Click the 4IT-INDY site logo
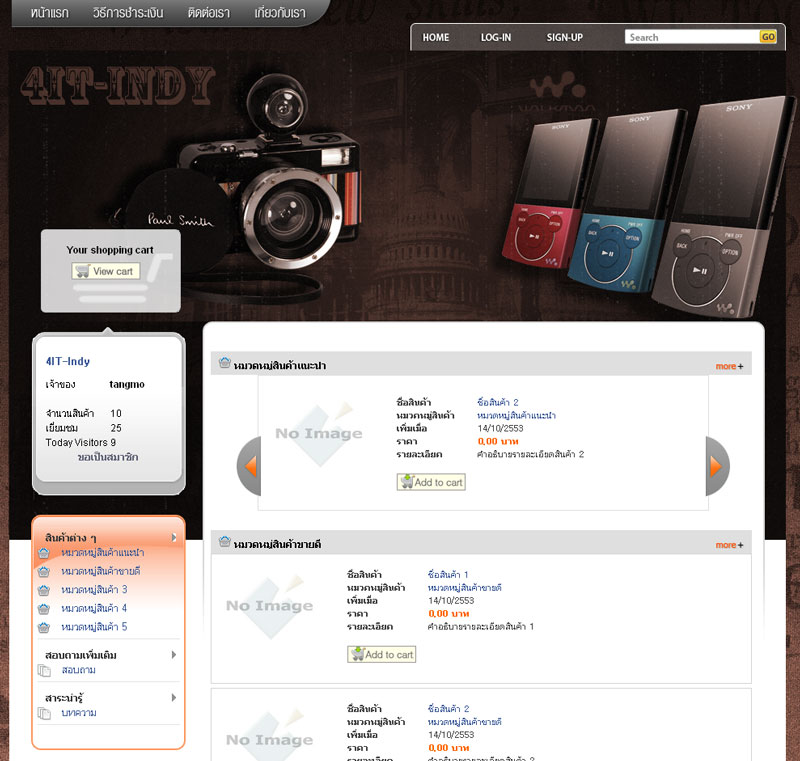This screenshot has width=800, height=761. (118, 85)
